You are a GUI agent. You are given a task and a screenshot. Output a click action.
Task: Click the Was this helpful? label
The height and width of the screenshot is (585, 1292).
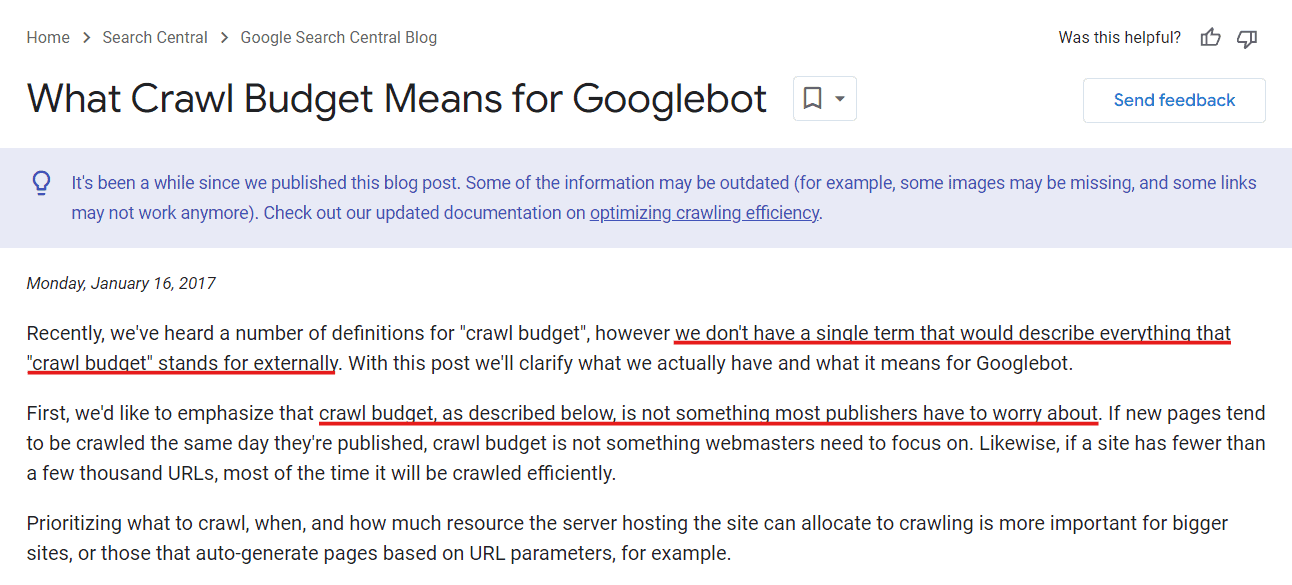[1119, 37]
